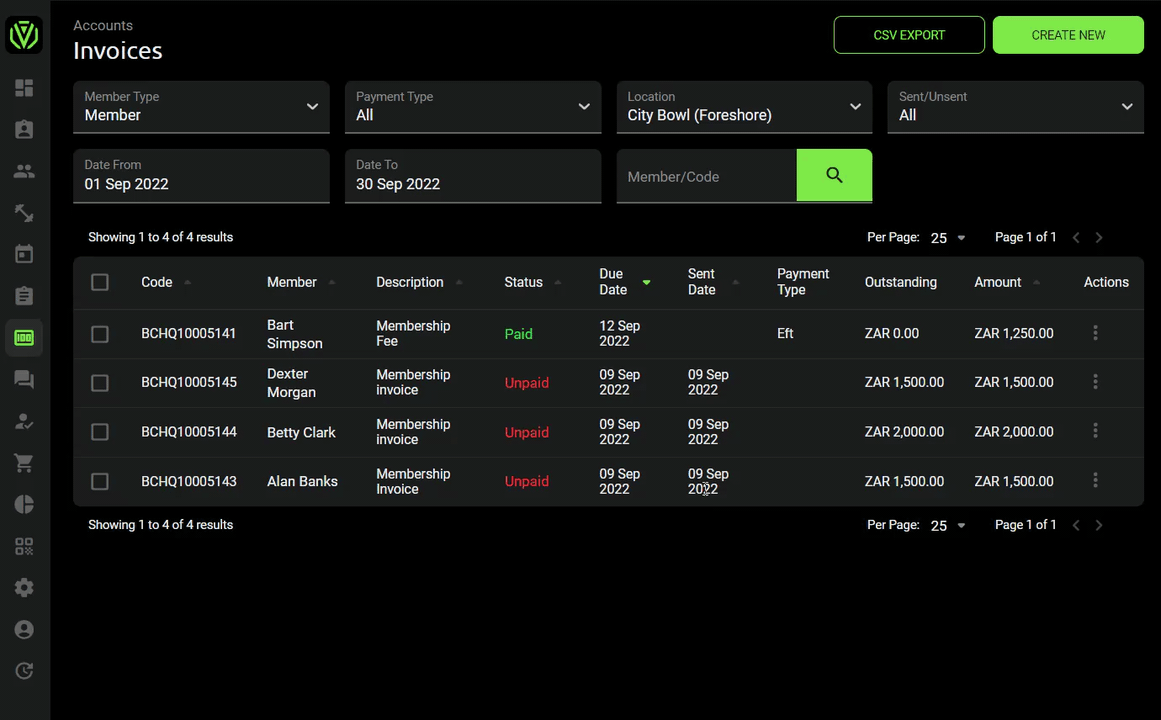Viewport: 1161px width, 720px height.
Task: Go to previous page using bottom arrow
Action: [x=1076, y=525]
